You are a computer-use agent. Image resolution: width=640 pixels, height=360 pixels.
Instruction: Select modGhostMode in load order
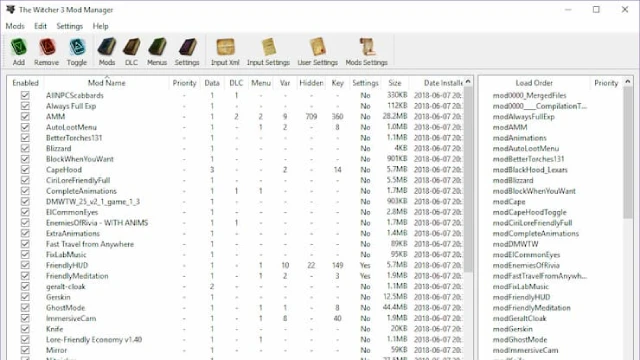tap(520, 339)
